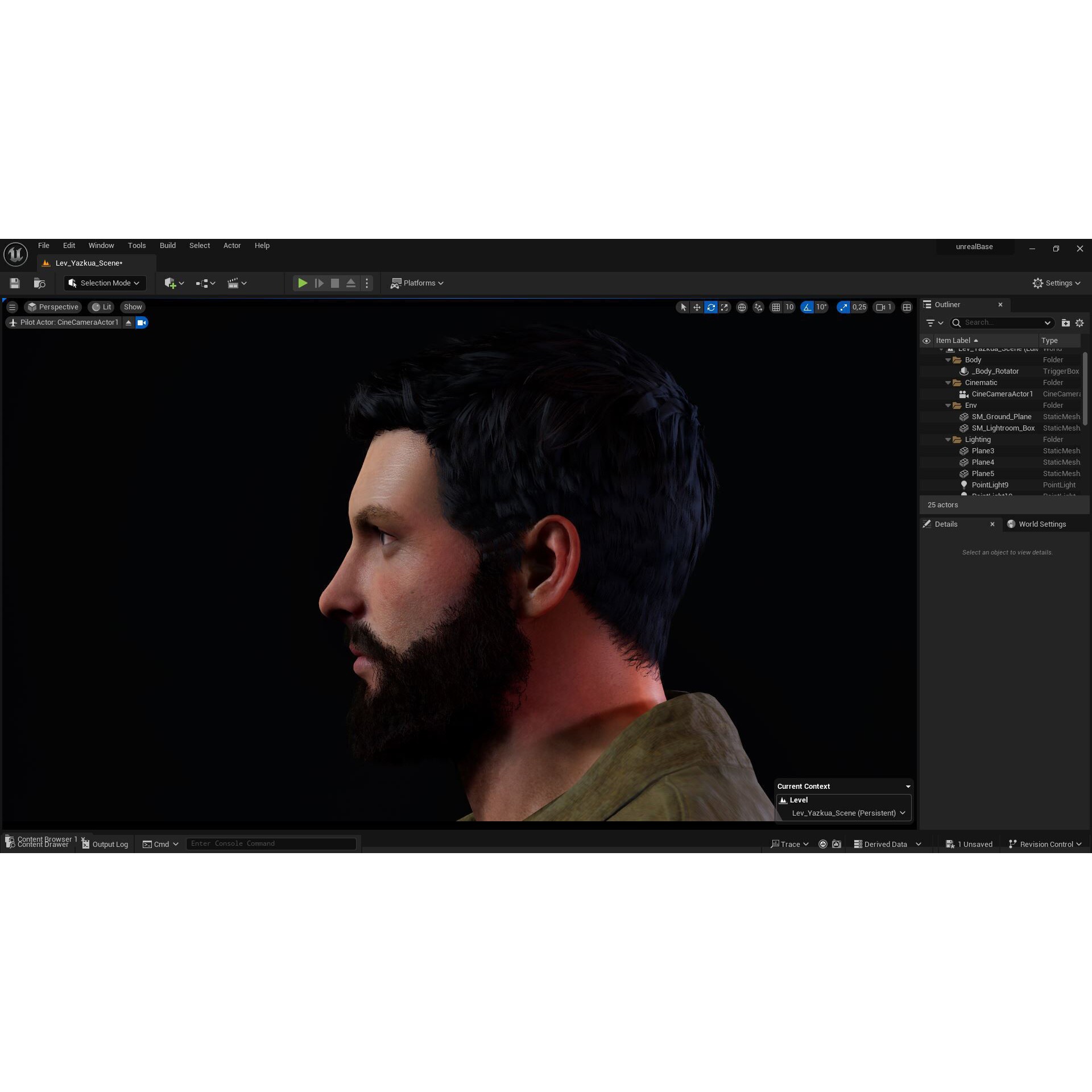Toggle scale snapping icon
1092x1092 pixels.
(843, 307)
